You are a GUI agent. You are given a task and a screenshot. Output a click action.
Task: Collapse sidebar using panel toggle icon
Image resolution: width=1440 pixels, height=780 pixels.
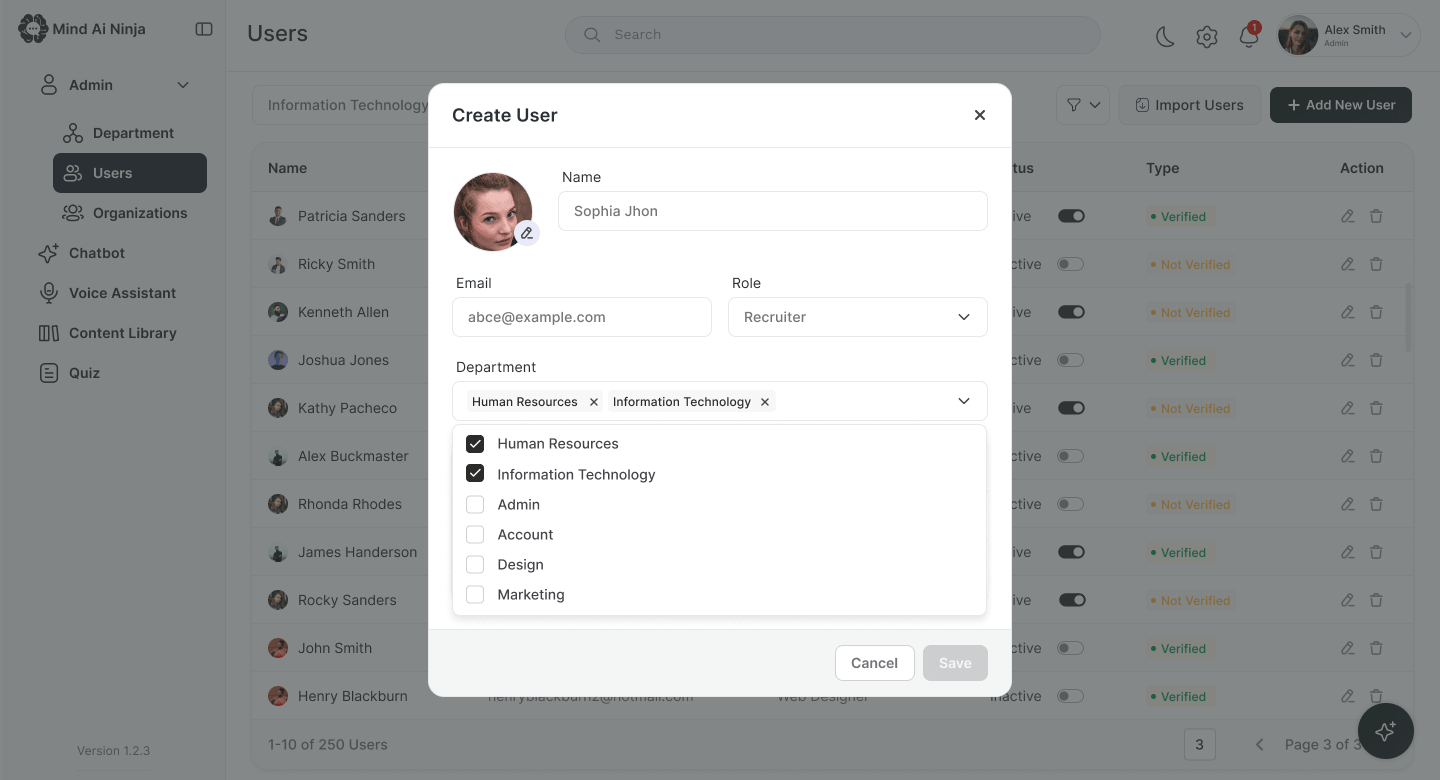pyautogui.click(x=204, y=29)
